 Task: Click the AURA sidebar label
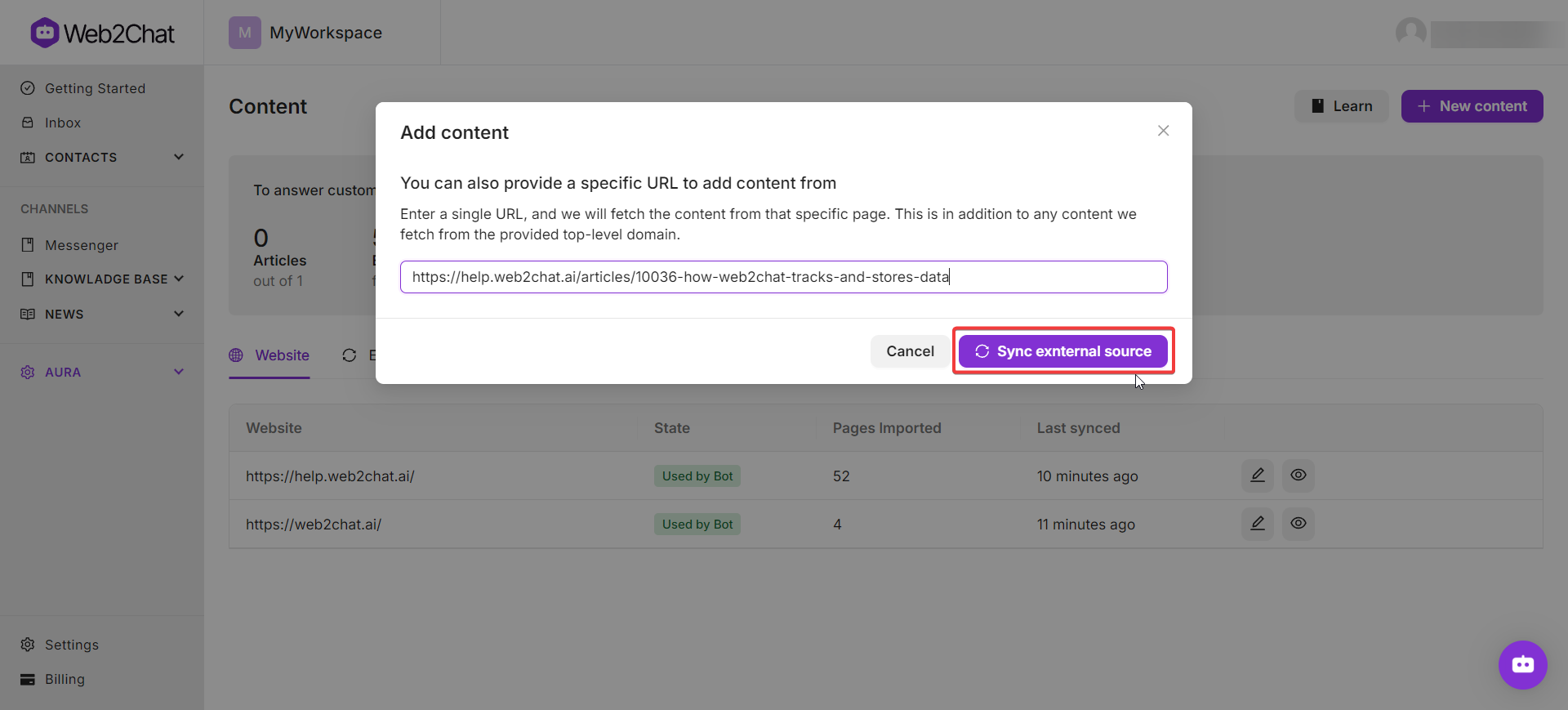pyautogui.click(x=63, y=372)
